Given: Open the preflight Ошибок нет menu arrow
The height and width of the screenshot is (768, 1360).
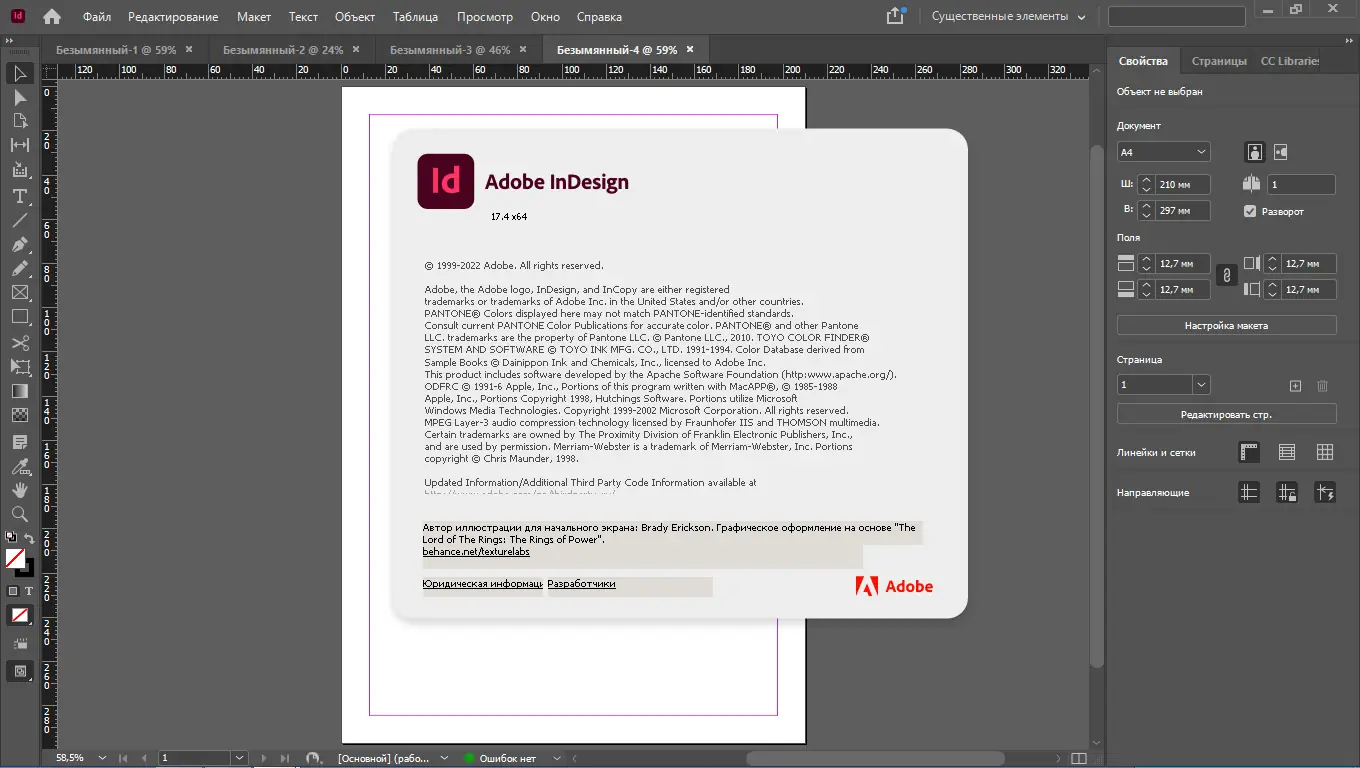Looking at the screenshot, I should coord(558,759).
